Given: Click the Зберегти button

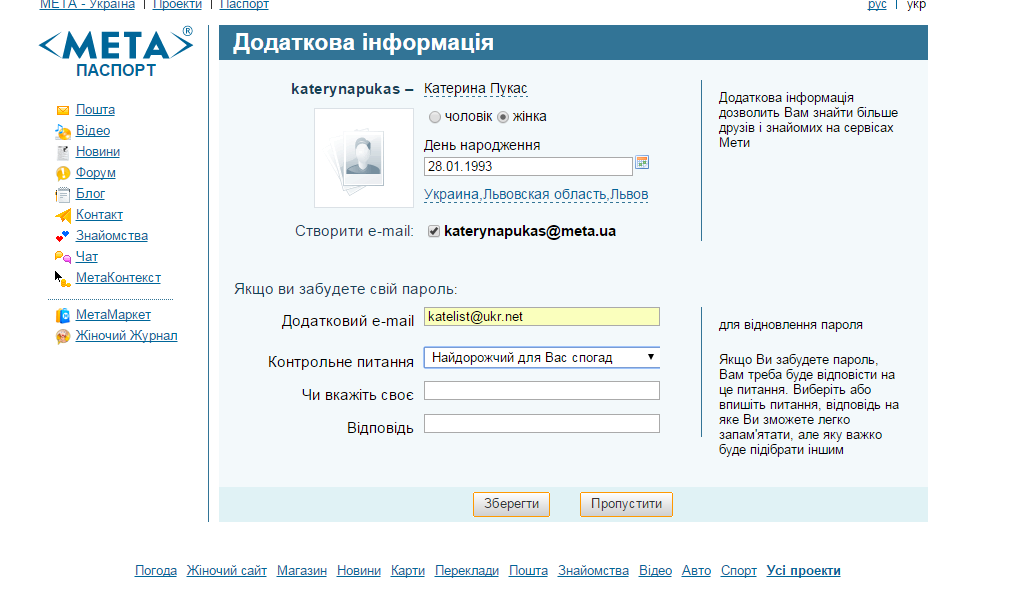Looking at the screenshot, I should 511,504.
